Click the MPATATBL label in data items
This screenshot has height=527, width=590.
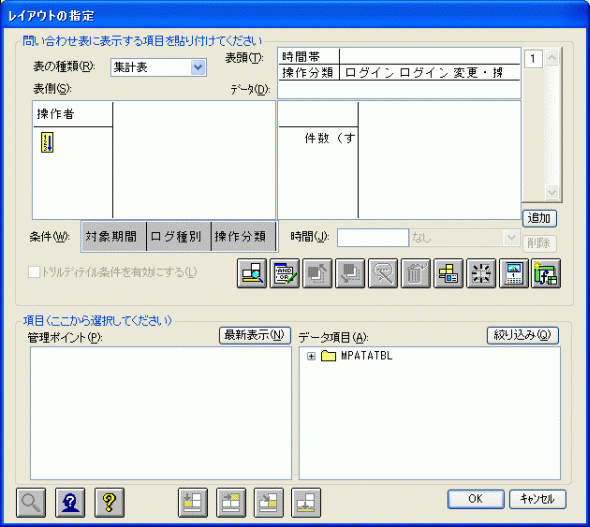coord(366,356)
